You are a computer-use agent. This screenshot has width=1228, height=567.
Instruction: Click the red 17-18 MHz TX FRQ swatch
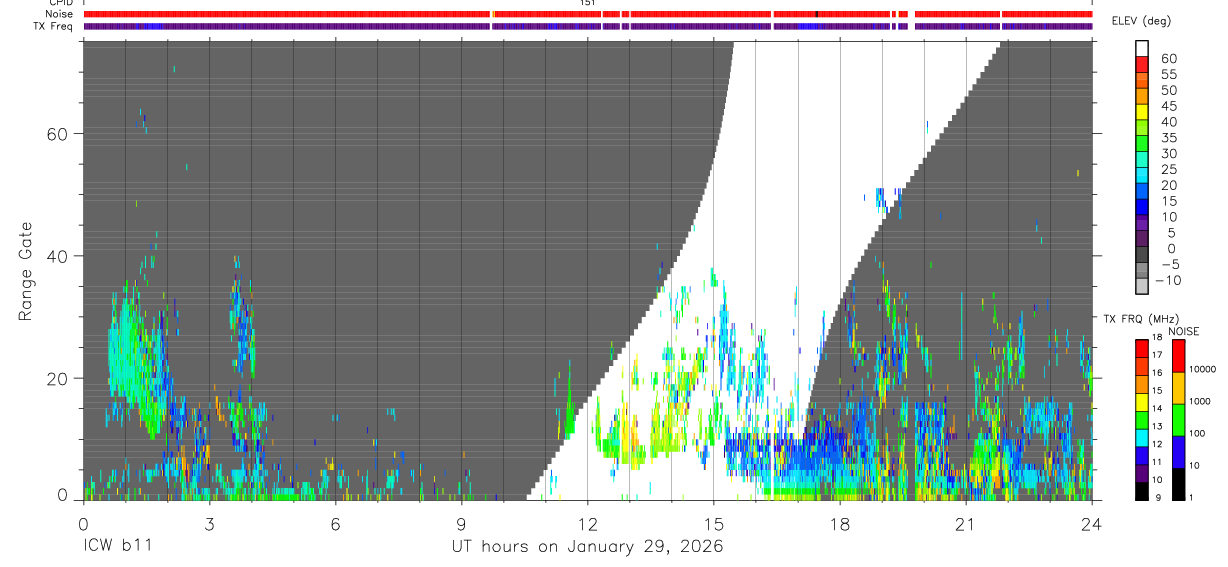click(1142, 348)
